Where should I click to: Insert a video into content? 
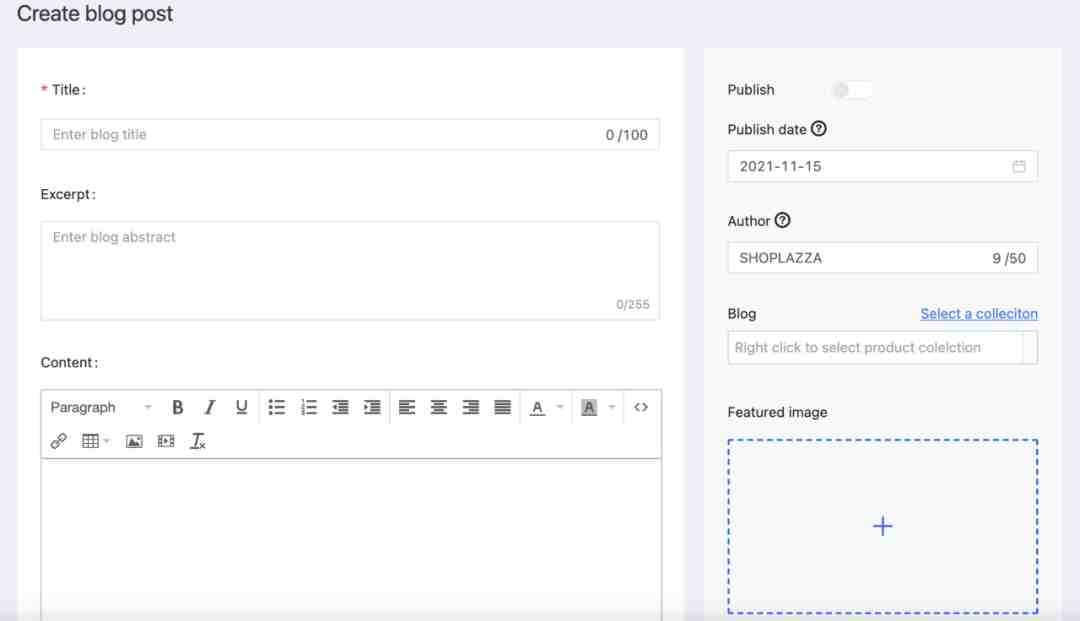166,441
